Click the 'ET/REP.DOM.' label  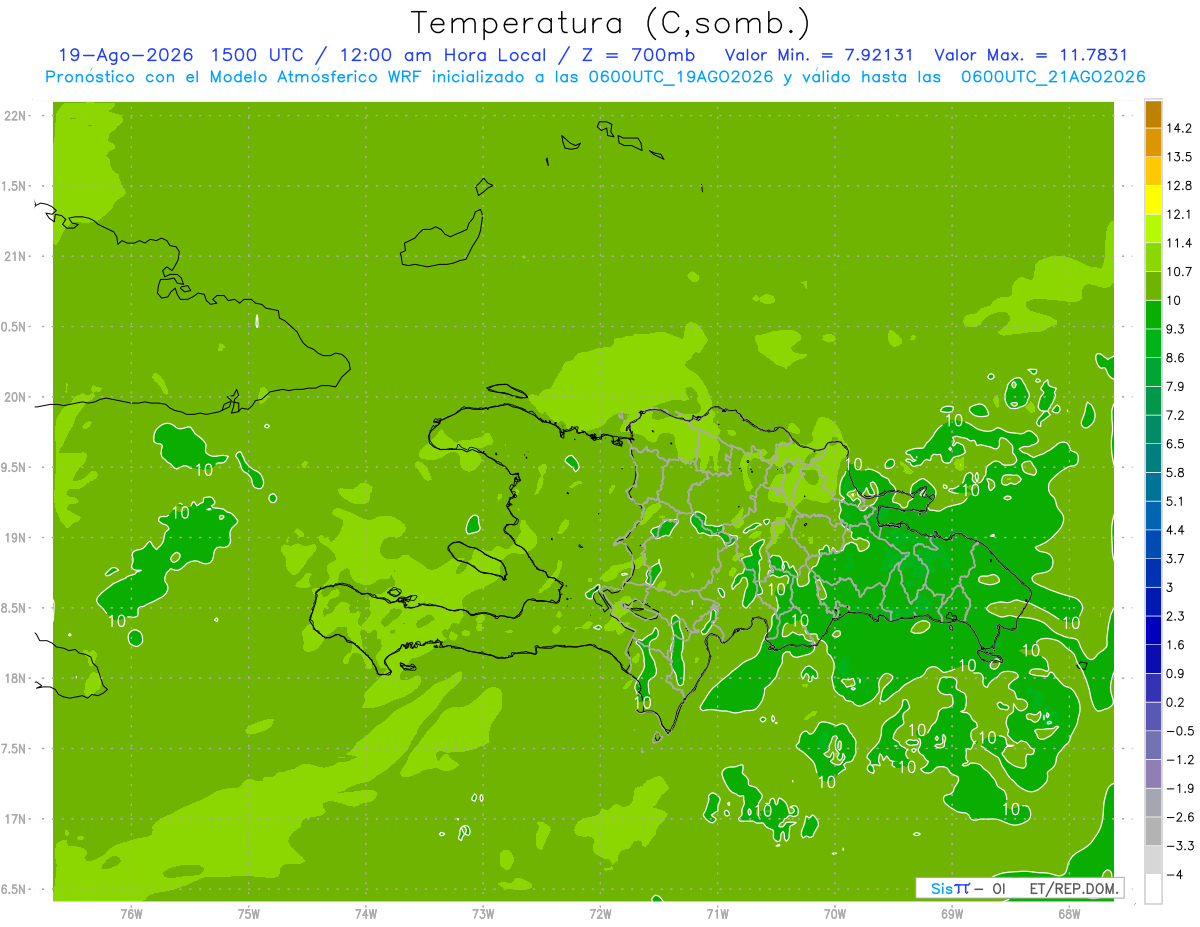pos(1072,888)
